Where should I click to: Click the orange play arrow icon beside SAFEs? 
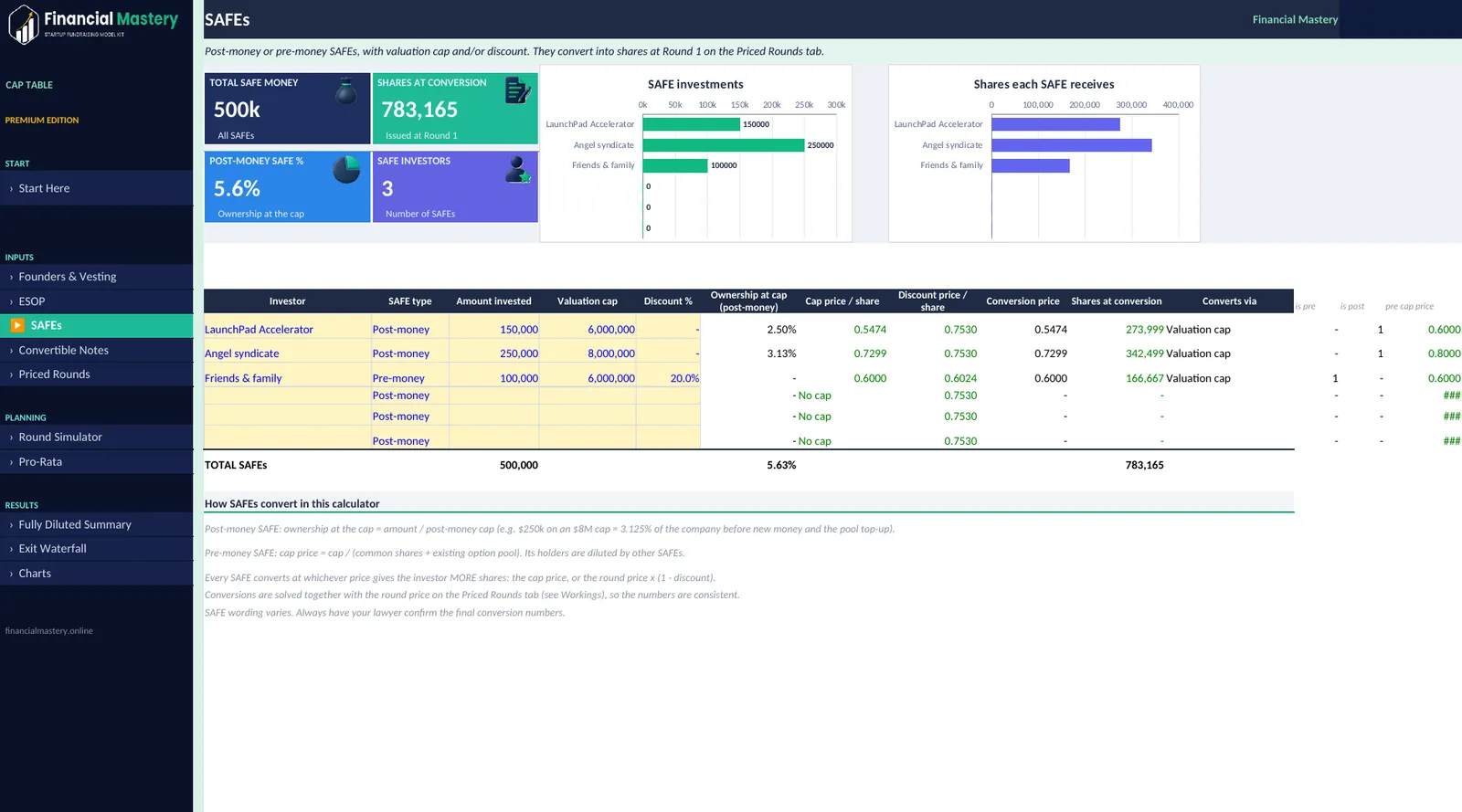17,325
